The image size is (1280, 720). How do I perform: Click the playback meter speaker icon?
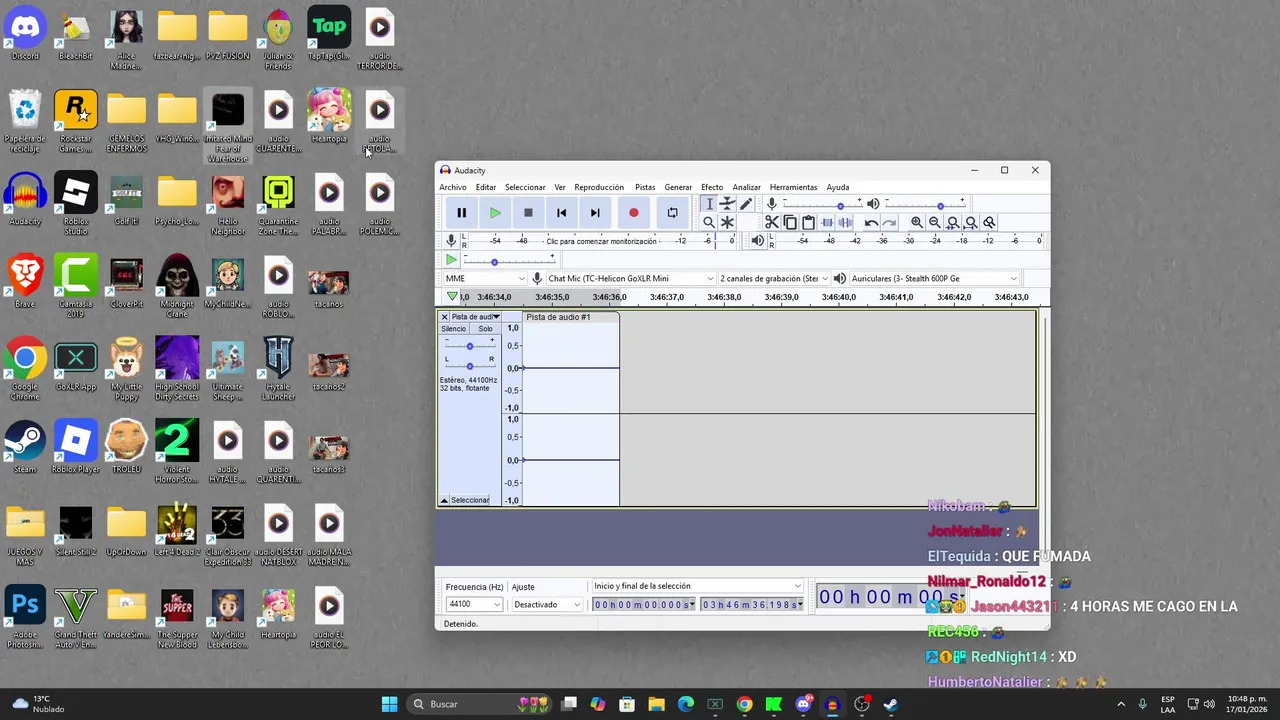pos(757,240)
